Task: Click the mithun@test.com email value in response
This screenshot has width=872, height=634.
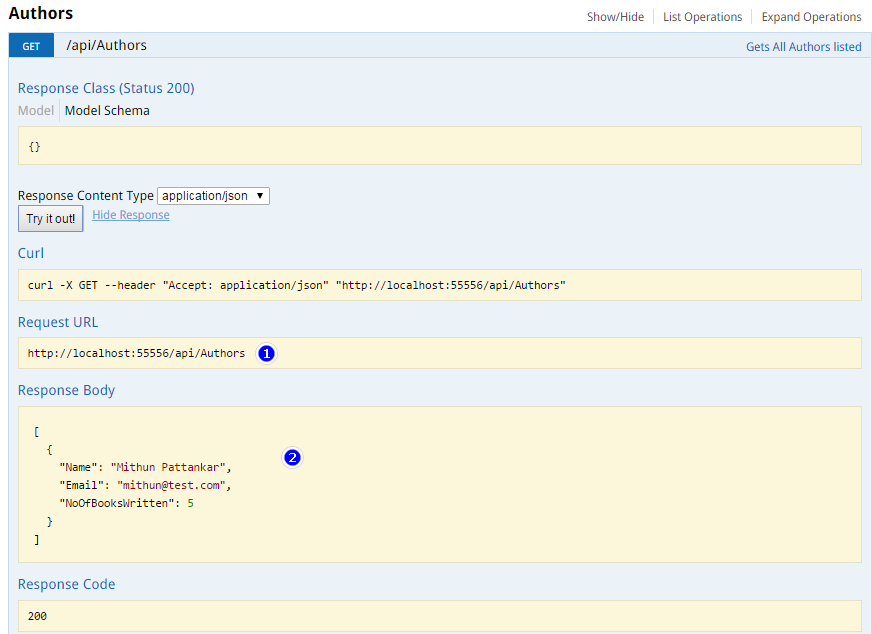Action: 171,485
